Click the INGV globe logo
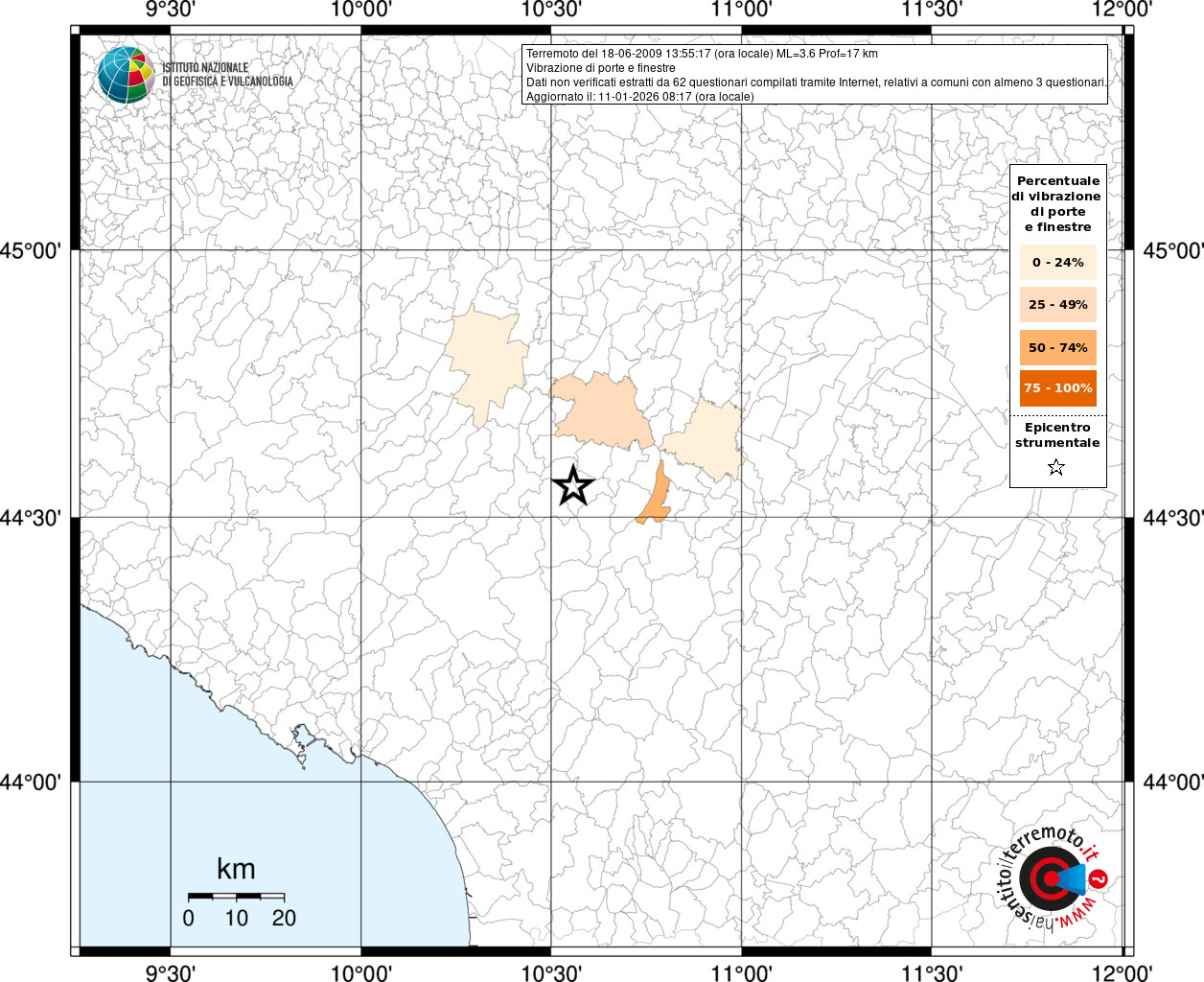The height and width of the screenshot is (982, 1204). tap(126, 75)
